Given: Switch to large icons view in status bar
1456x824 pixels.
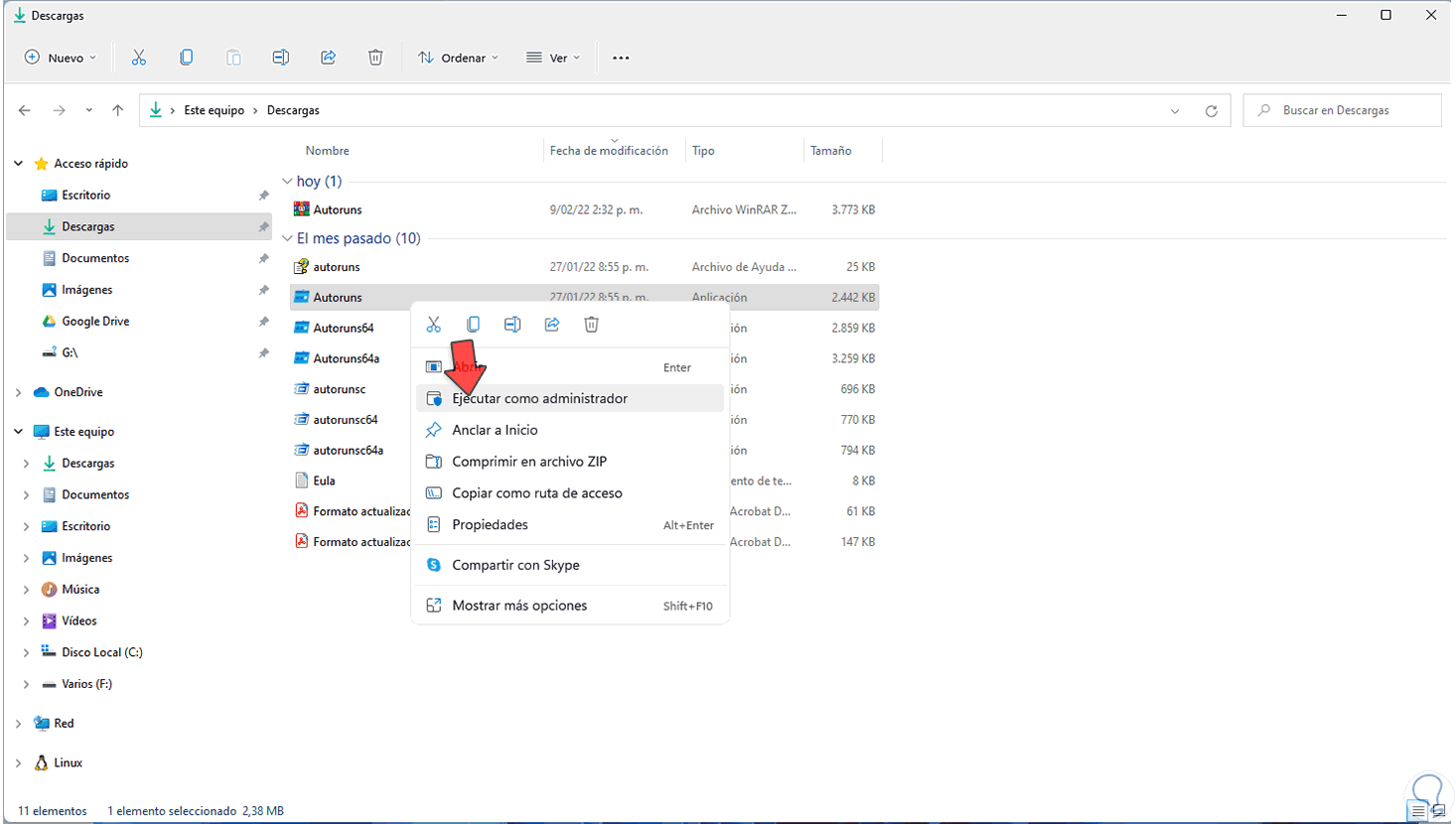Looking at the screenshot, I should click(x=1438, y=811).
